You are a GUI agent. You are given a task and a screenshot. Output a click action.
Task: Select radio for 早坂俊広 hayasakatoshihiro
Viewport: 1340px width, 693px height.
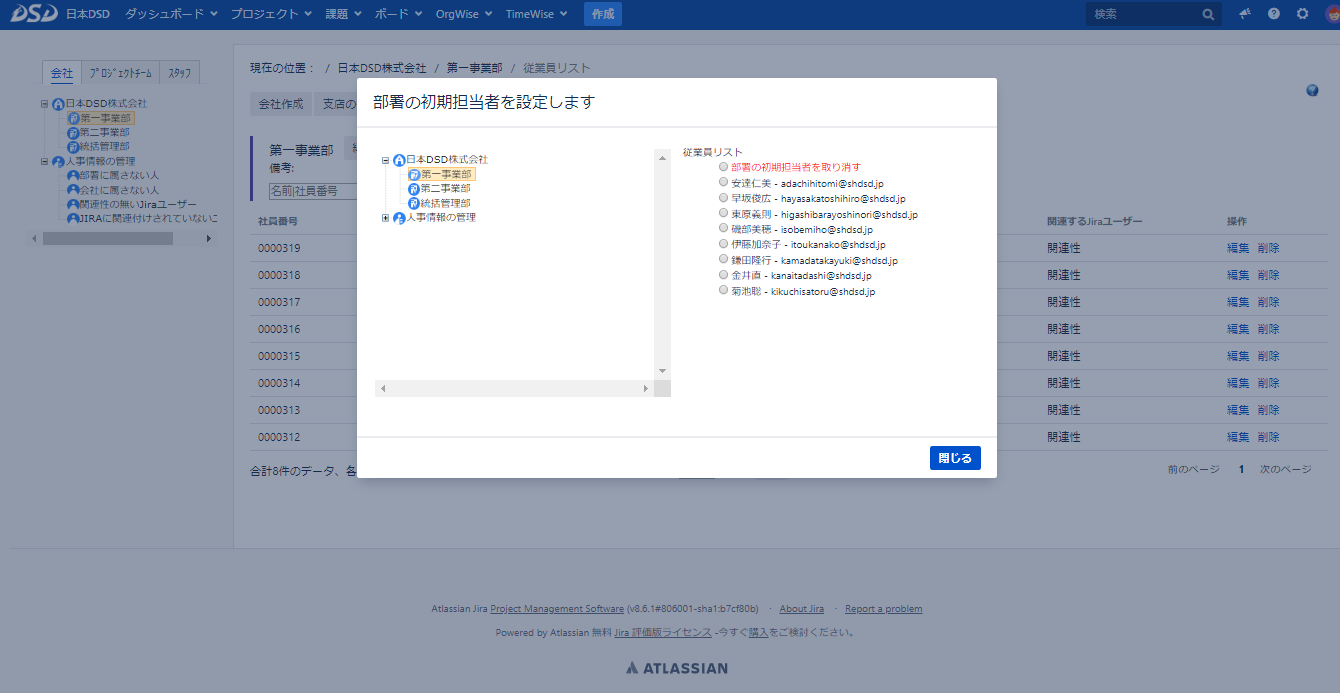click(723, 198)
